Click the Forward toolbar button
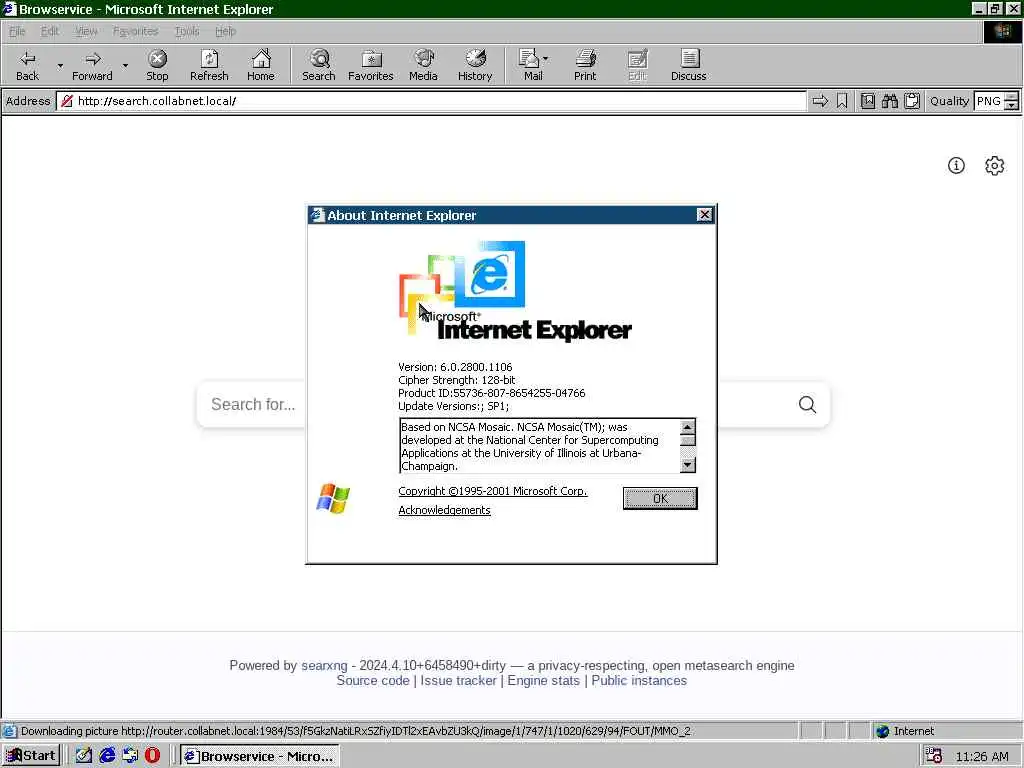The image size is (1024, 768). tap(92, 65)
